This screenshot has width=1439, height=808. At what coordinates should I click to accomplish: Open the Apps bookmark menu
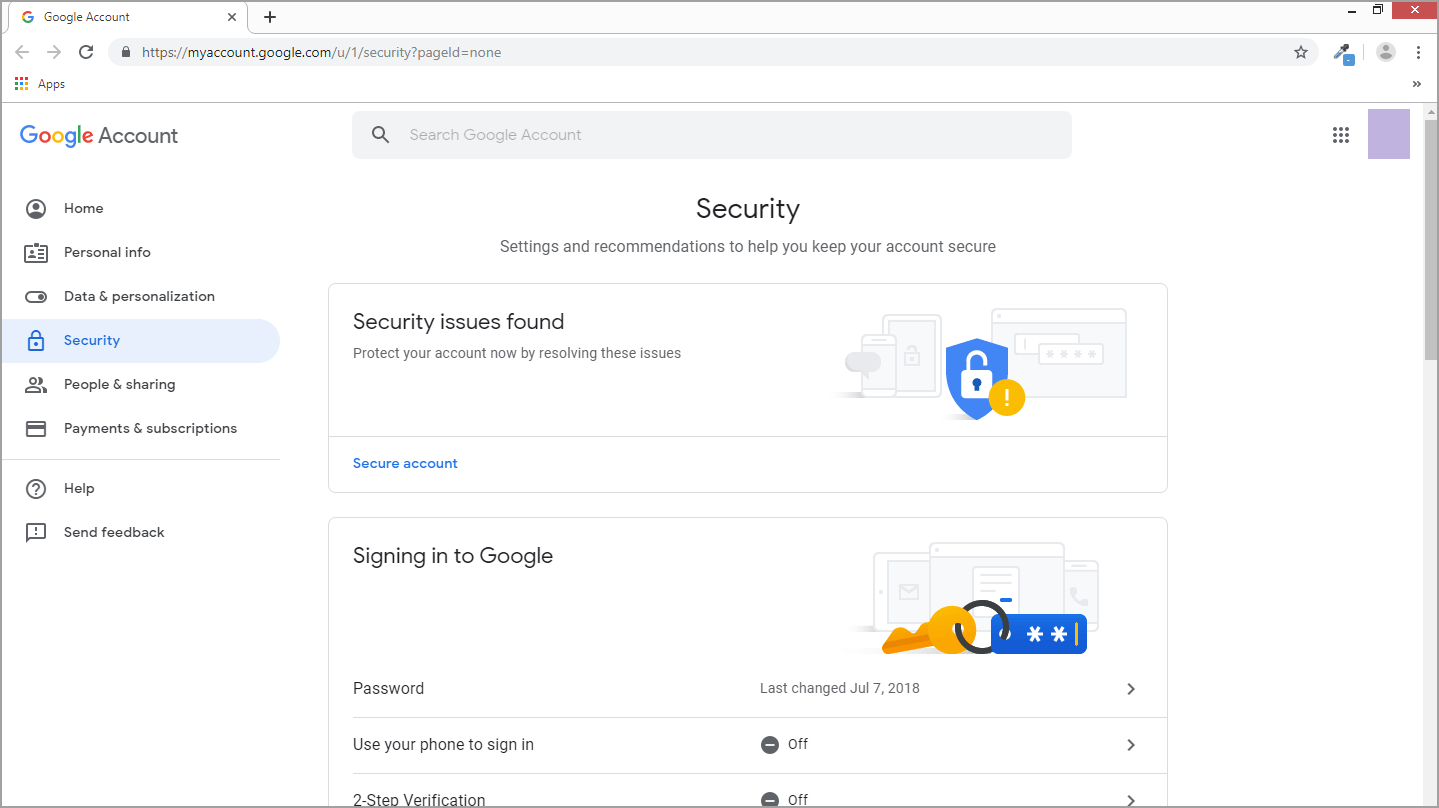[x=40, y=83]
